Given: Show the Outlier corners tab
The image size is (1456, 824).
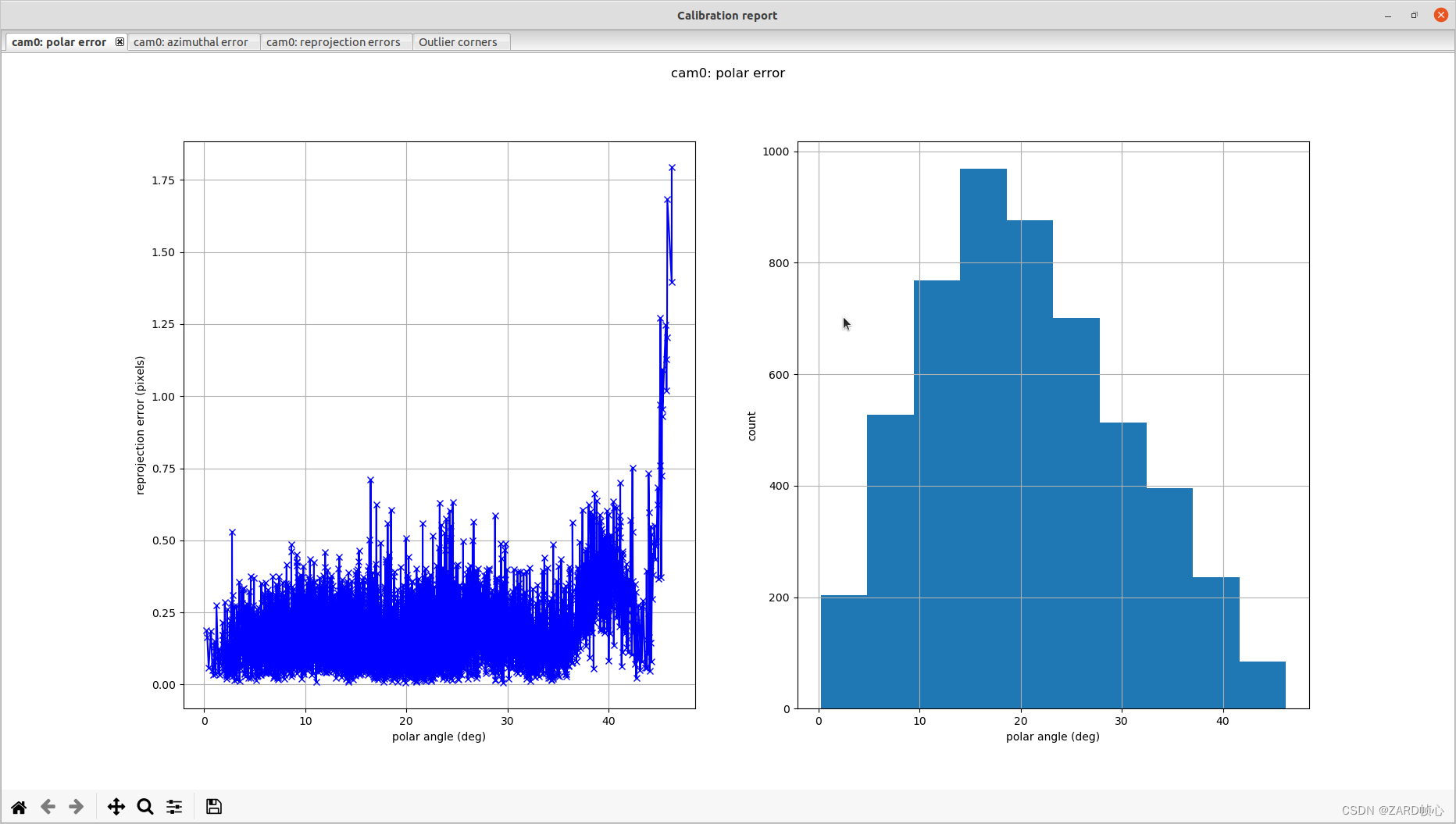Looking at the screenshot, I should pos(458,42).
